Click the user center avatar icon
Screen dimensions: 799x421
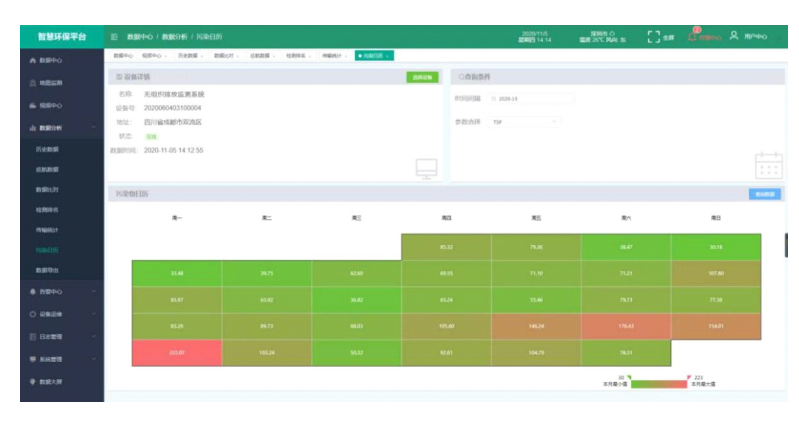pos(734,36)
